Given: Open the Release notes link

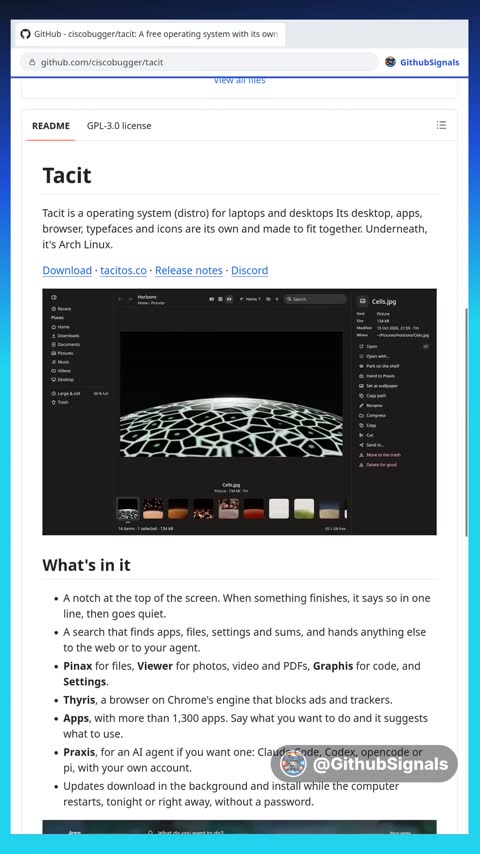Looking at the screenshot, I should [x=189, y=271].
